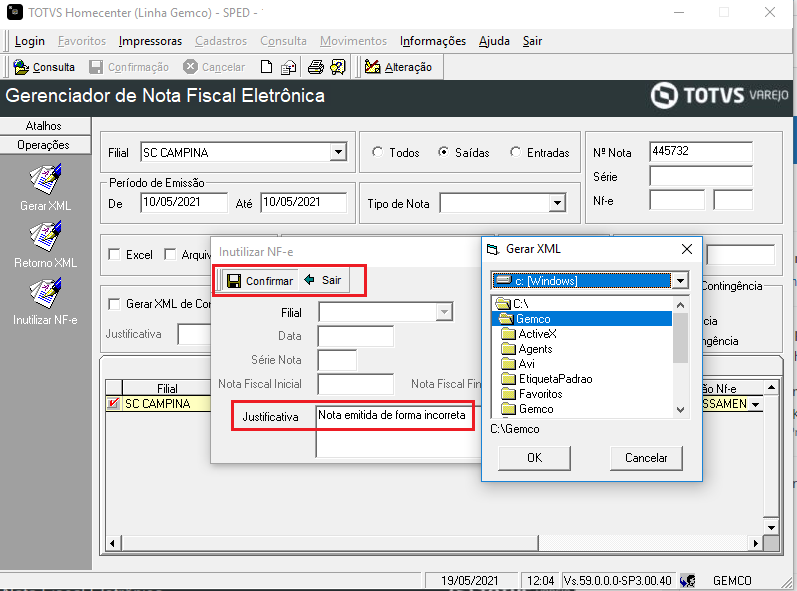This screenshot has height=591, width=797.
Task: Click the grid vertical scrollbar up arrow
Action: (x=771, y=388)
